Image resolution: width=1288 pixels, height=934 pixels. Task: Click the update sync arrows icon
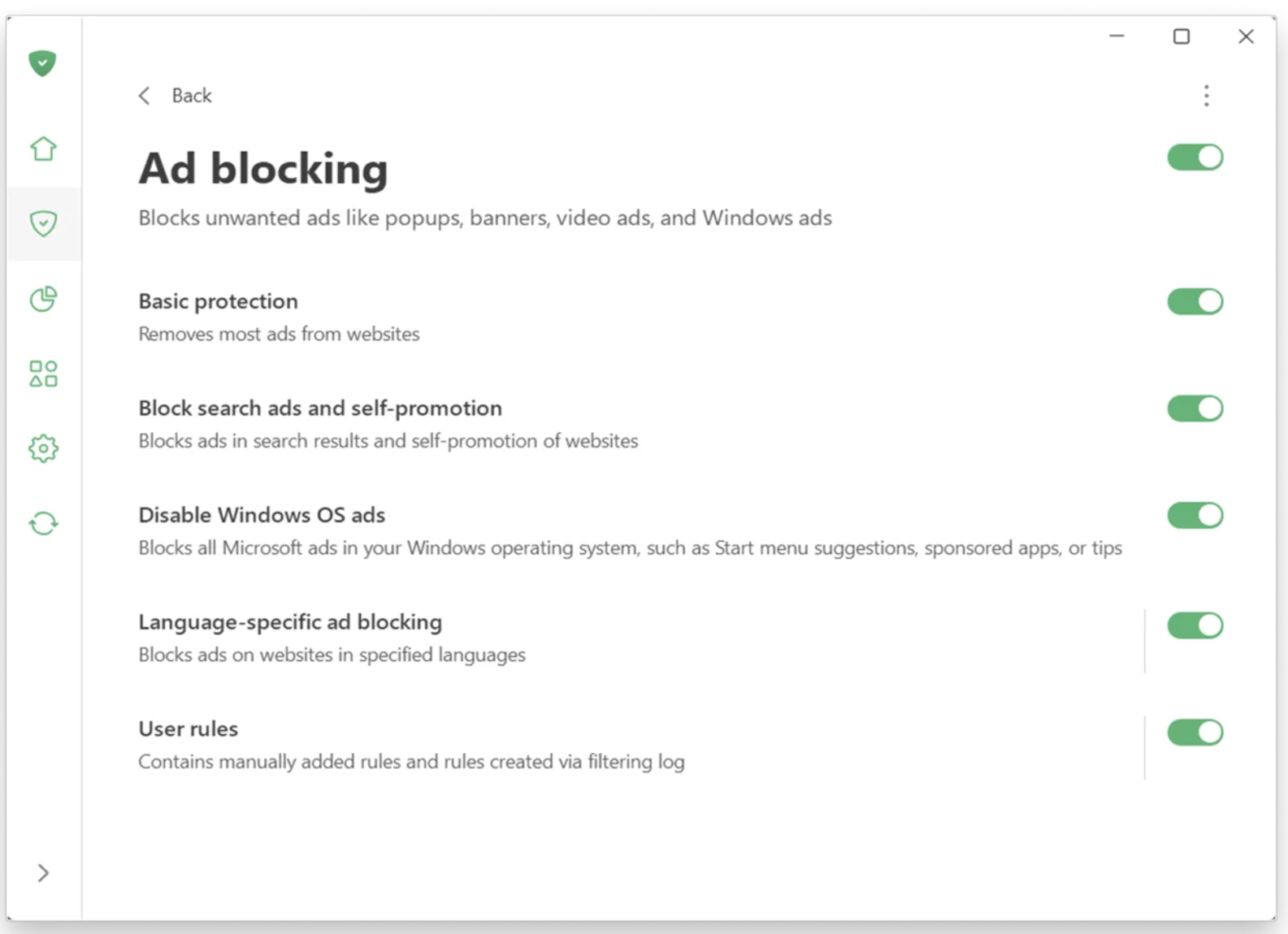[x=43, y=523]
